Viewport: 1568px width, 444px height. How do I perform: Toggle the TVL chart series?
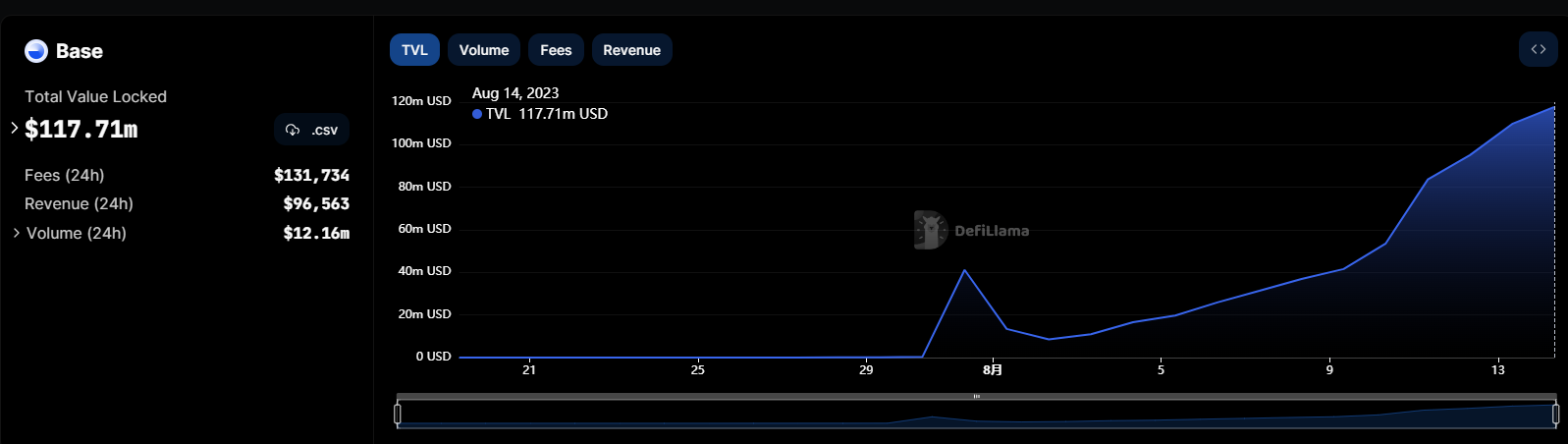(414, 50)
